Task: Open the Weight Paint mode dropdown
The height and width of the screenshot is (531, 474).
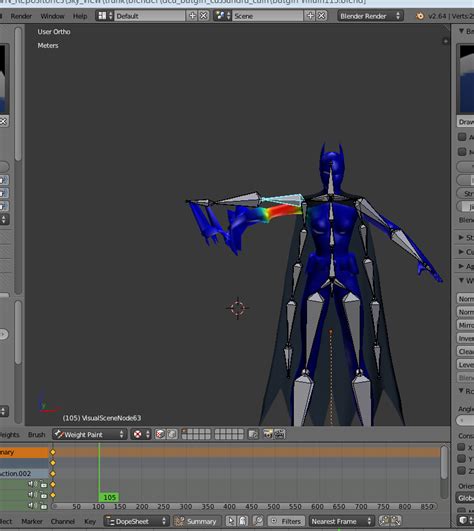Action: (89, 434)
